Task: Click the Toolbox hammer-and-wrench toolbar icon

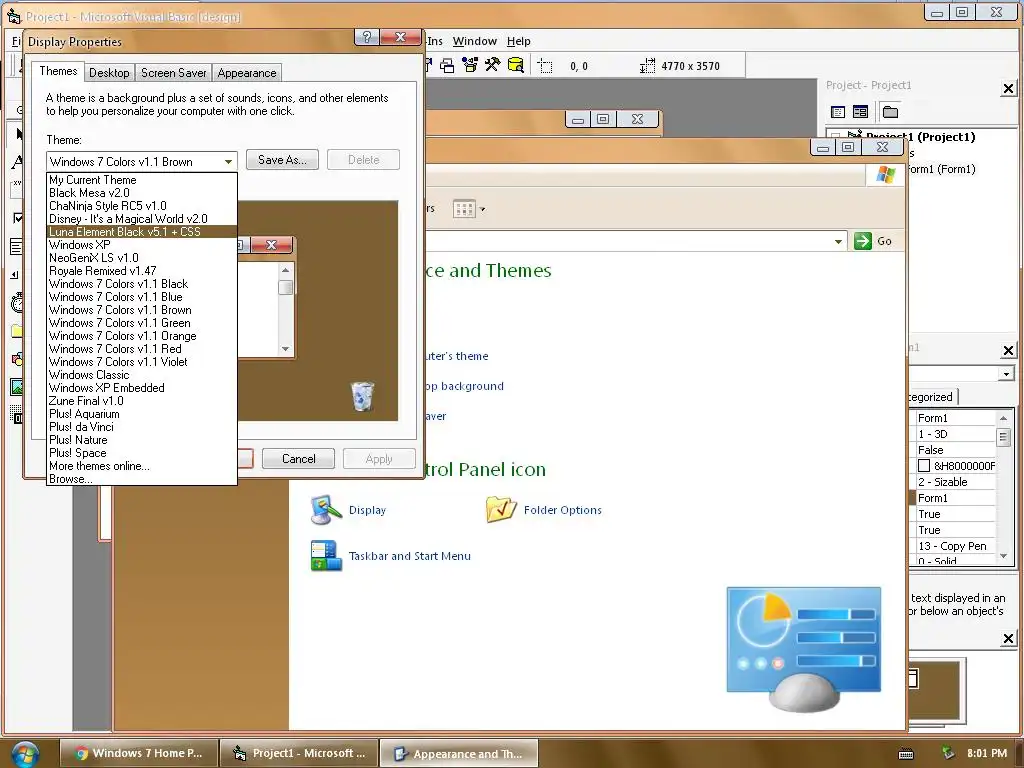Action: pos(492,65)
